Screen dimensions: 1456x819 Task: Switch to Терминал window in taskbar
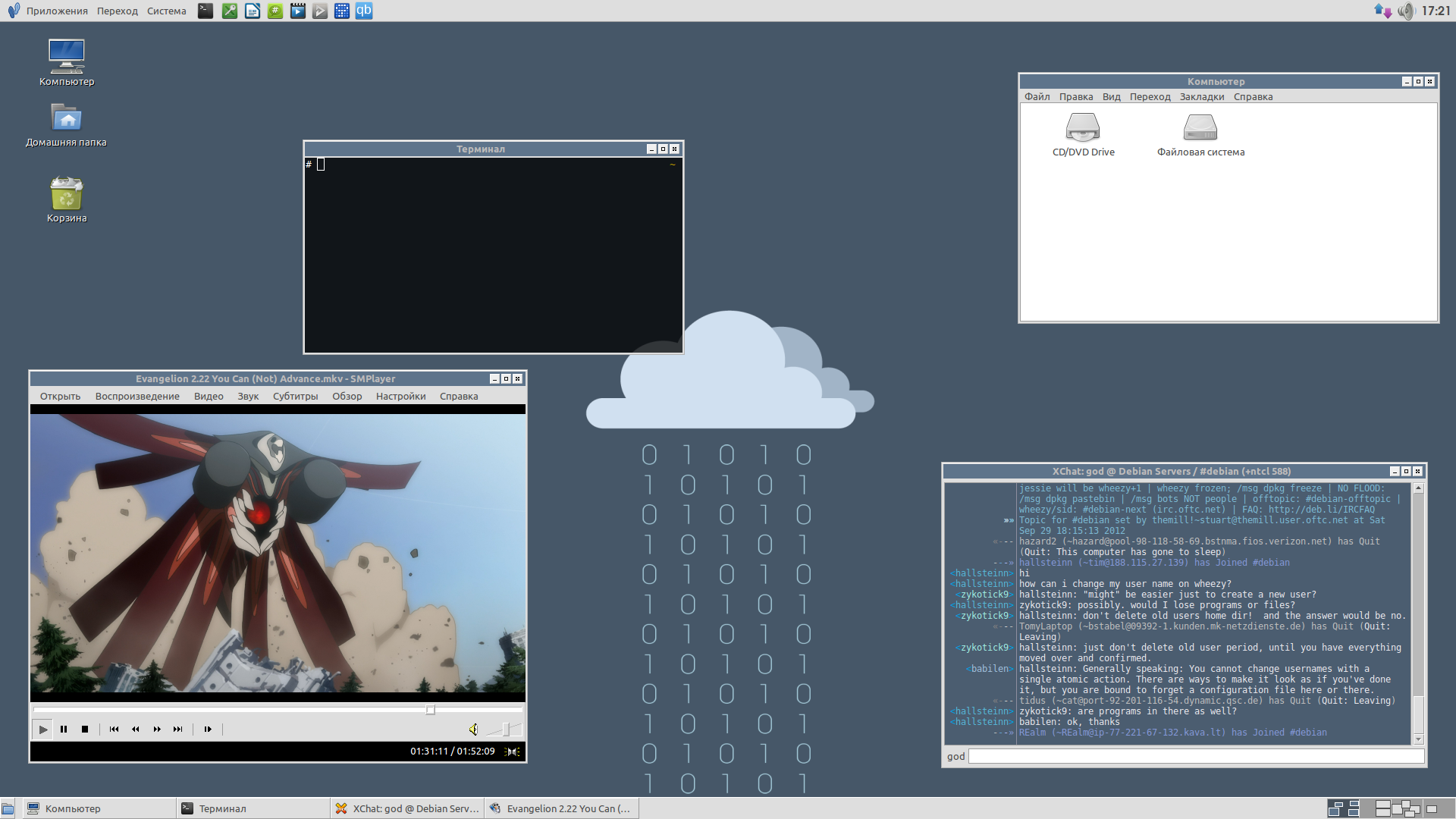(253, 808)
